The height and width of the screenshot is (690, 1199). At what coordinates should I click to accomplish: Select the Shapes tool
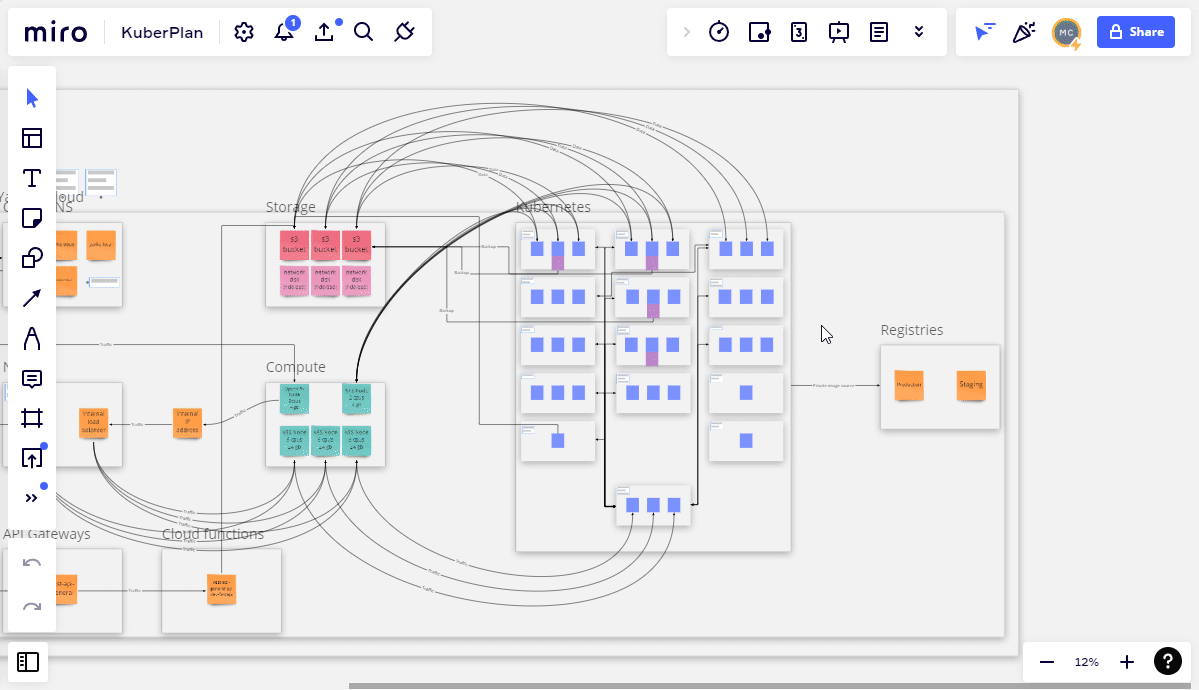pyautogui.click(x=31, y=258)
